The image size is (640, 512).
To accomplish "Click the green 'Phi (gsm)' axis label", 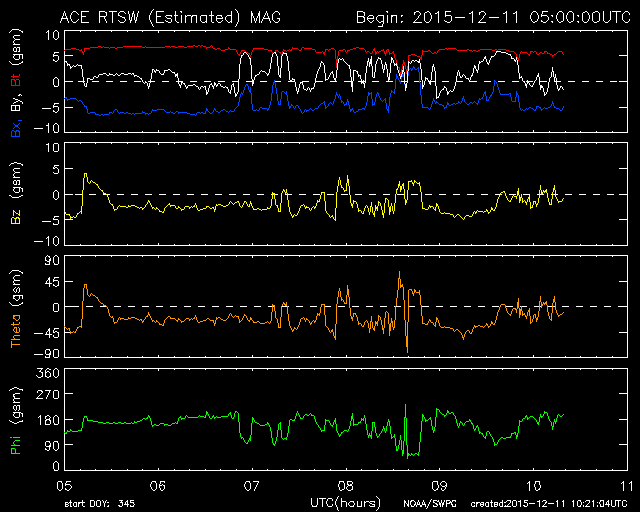I will coord(16,420).
